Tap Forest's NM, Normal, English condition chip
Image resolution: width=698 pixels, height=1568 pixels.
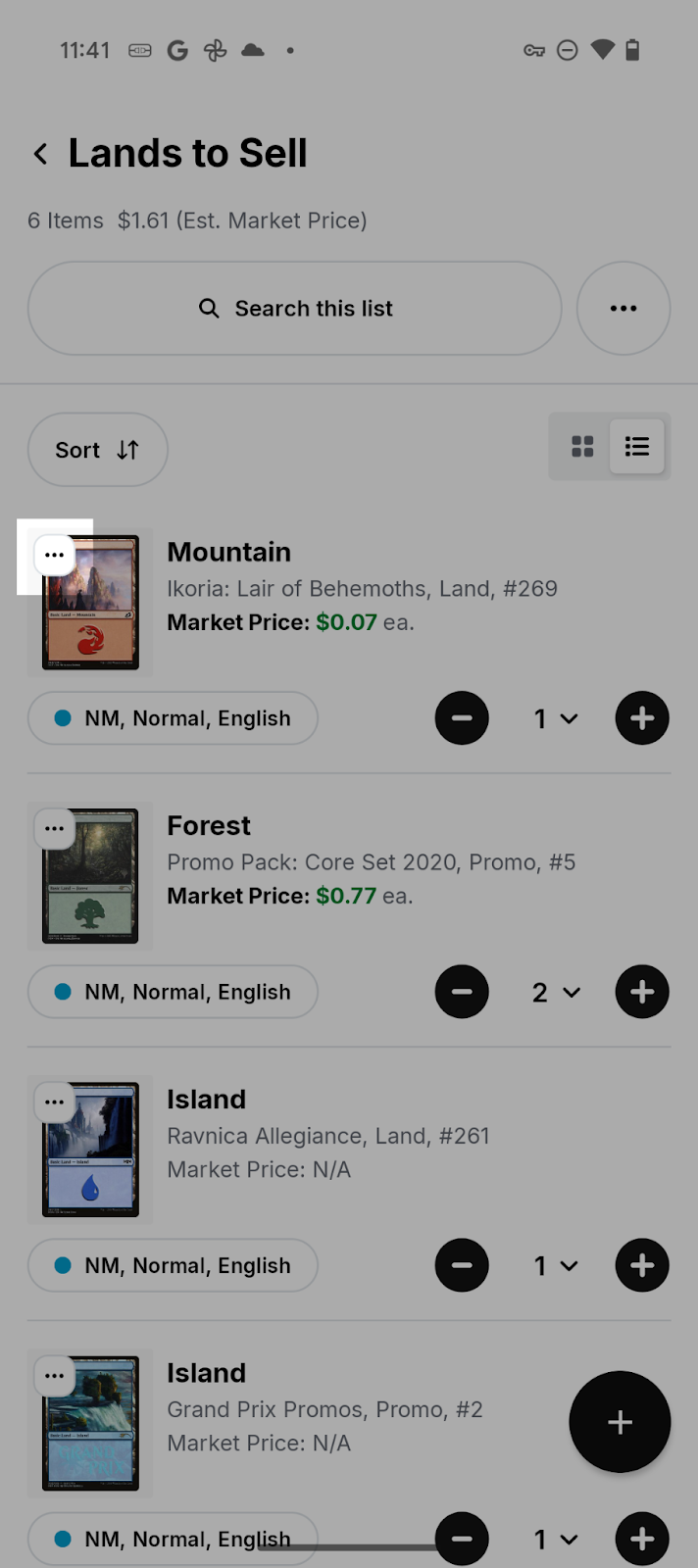[x=173, y=992]
